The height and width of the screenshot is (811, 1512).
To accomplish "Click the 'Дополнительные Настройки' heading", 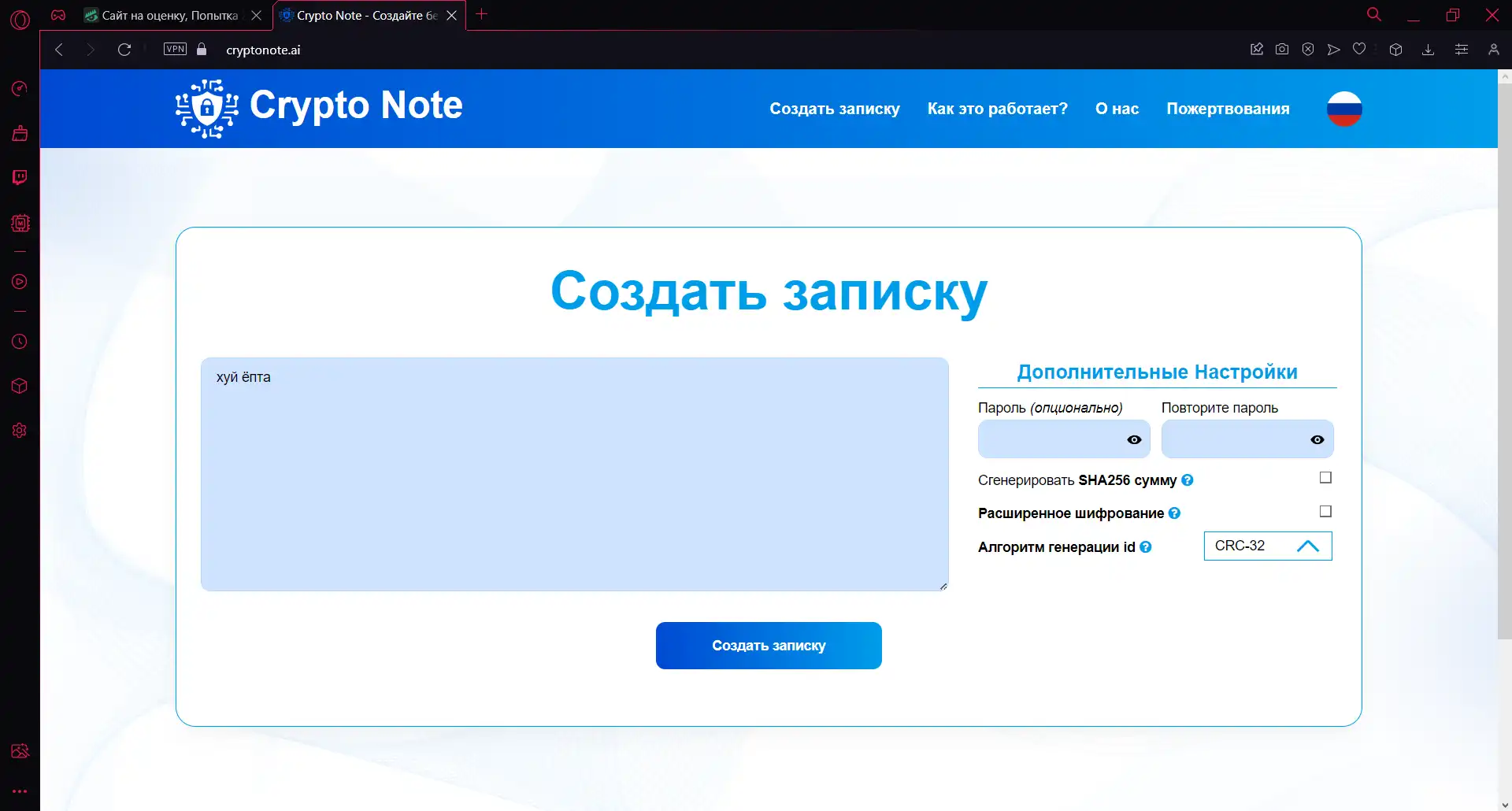I will click(1157, 372).
